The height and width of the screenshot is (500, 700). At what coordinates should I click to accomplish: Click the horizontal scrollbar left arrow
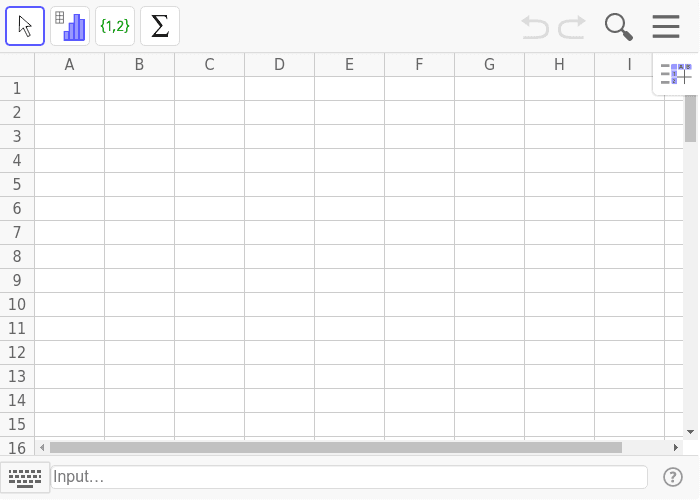(x=42, y=447)
